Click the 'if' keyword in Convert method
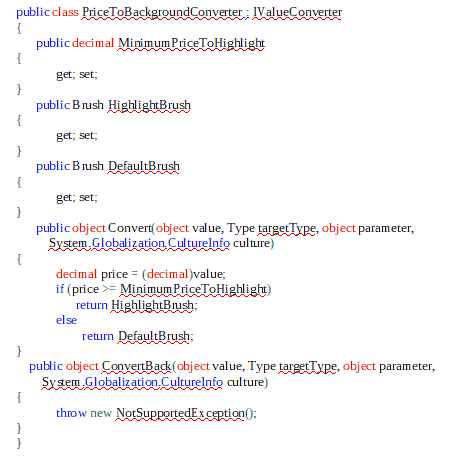Viewport: 455px width, 459px height. (x=60, y=289)
